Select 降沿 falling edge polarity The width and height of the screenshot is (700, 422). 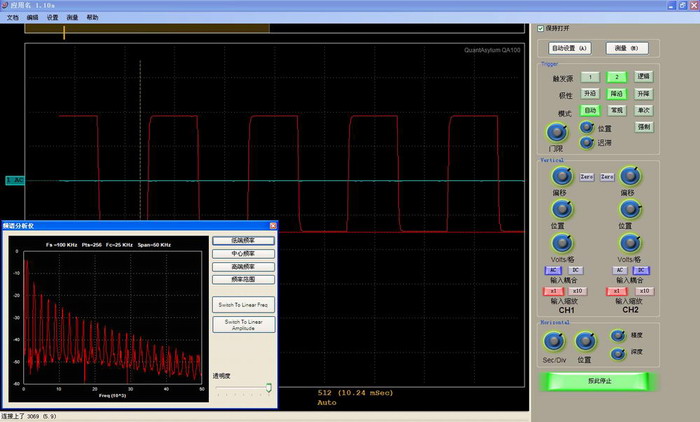pos(617,94)
